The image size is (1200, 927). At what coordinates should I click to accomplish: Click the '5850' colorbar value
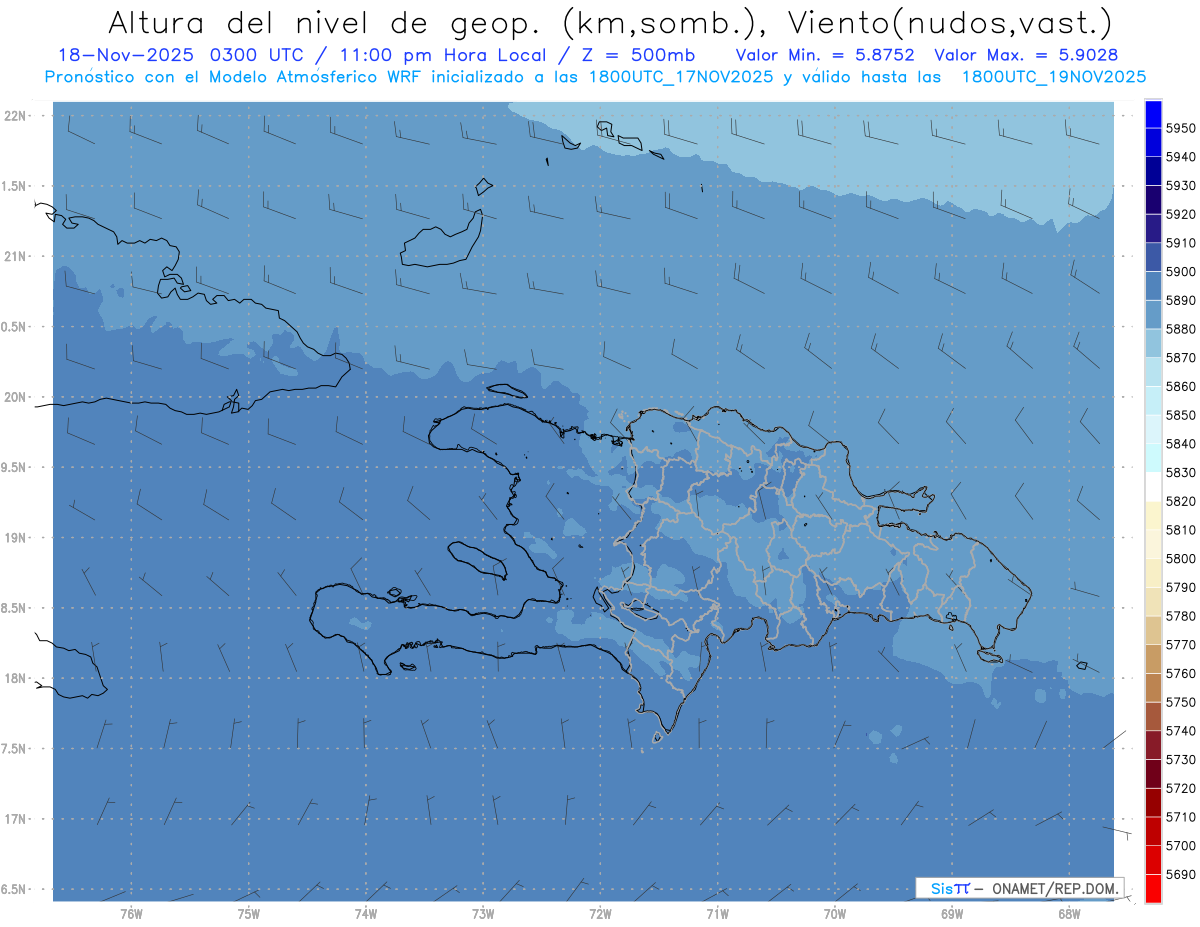pyautogui.click(x=1182, y=415)
